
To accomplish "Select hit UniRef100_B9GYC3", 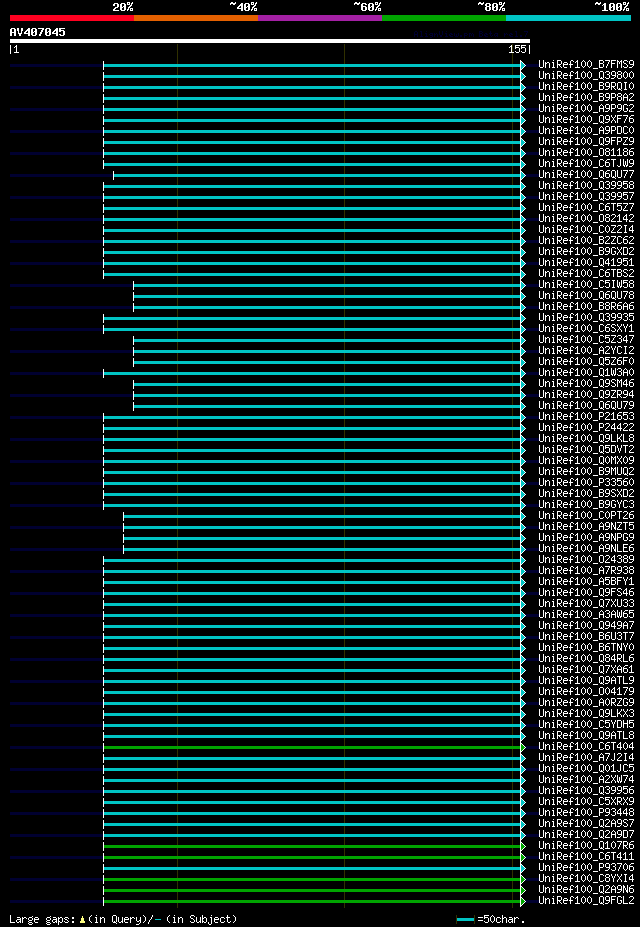I will [586, 506].
